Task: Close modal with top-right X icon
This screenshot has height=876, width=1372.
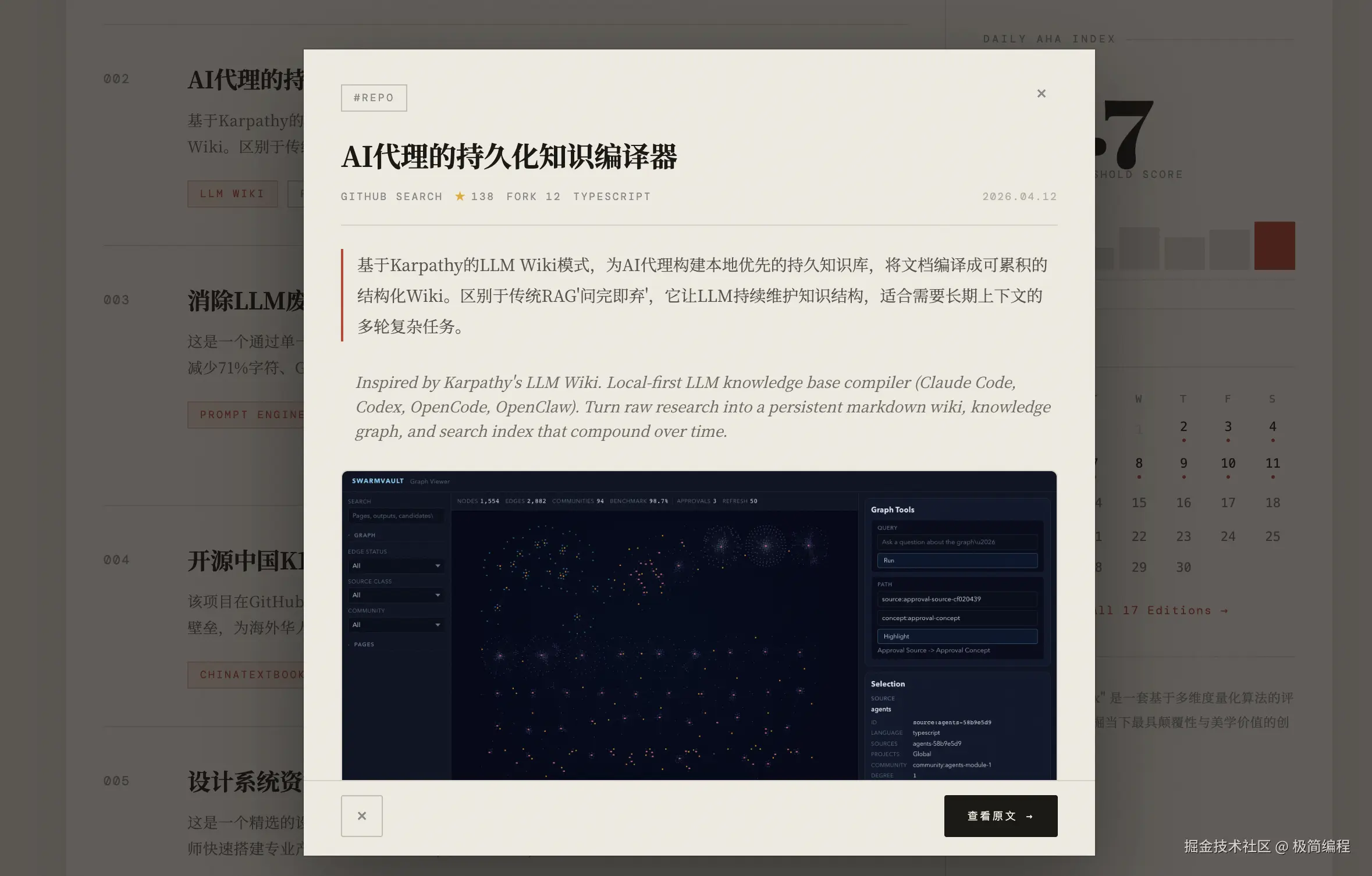Action: [x=1041, y=94]
